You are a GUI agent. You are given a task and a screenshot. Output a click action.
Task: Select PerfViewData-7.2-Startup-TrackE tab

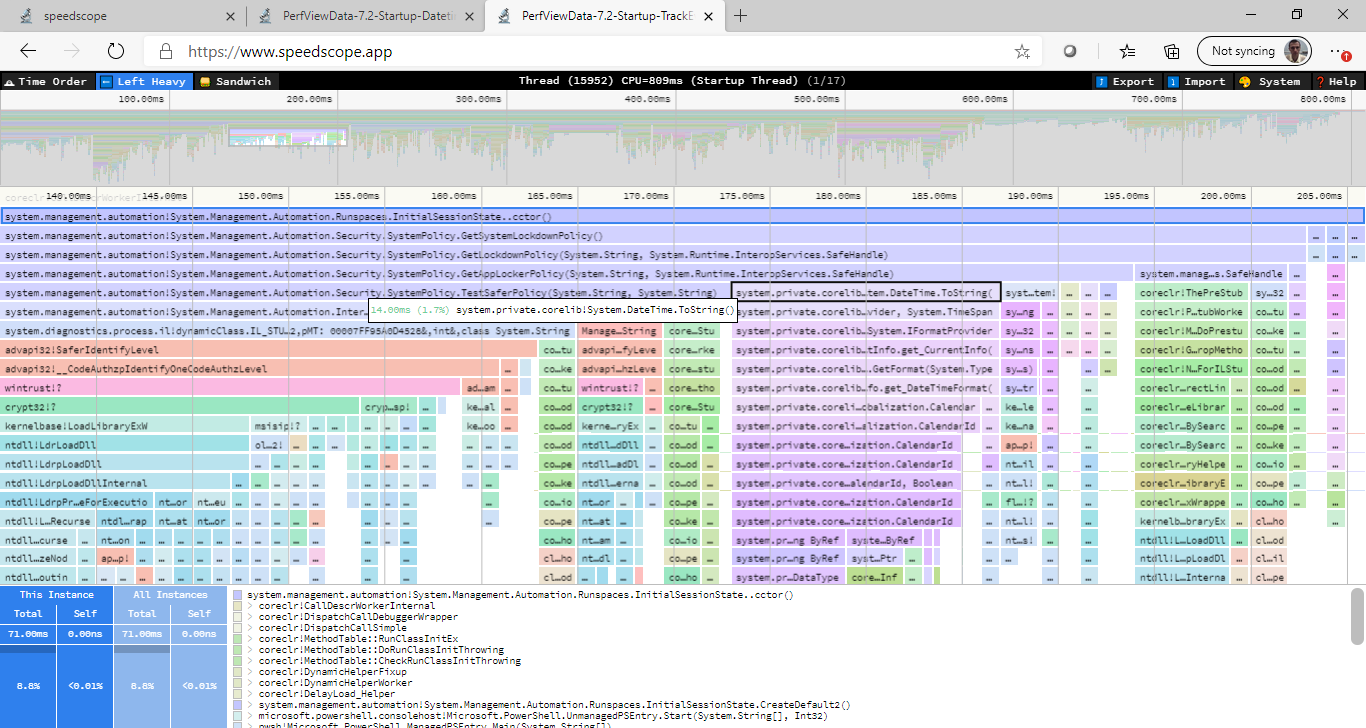click(603, 16)
